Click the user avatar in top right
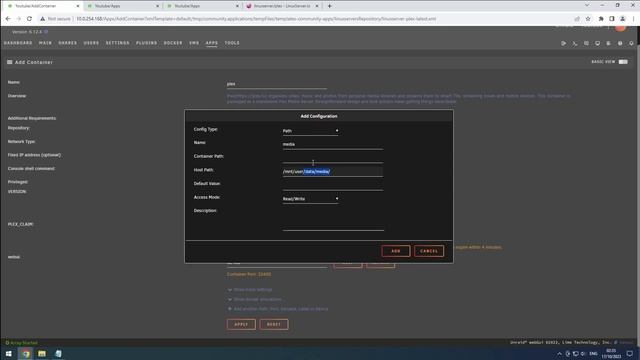The height and width of the screenshot is (360, 640). (x=620, y=27)
